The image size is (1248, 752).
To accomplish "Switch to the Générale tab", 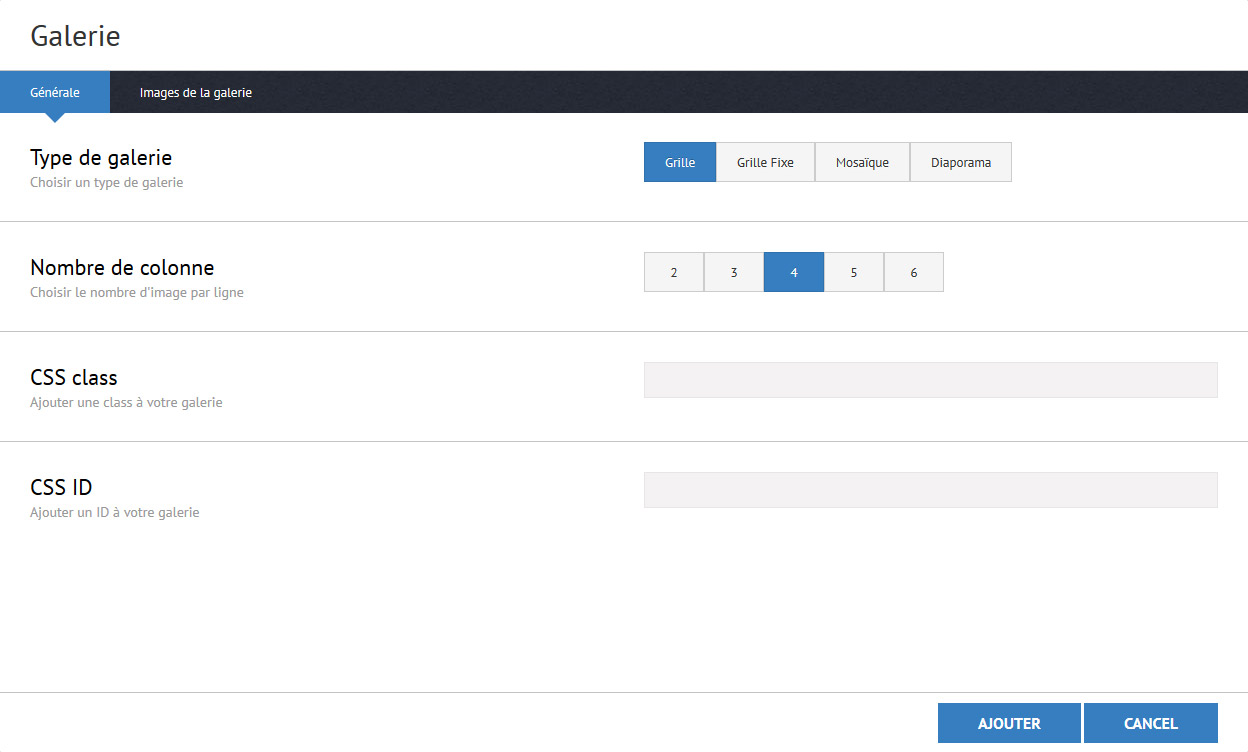I will click(x=55, y=92).
